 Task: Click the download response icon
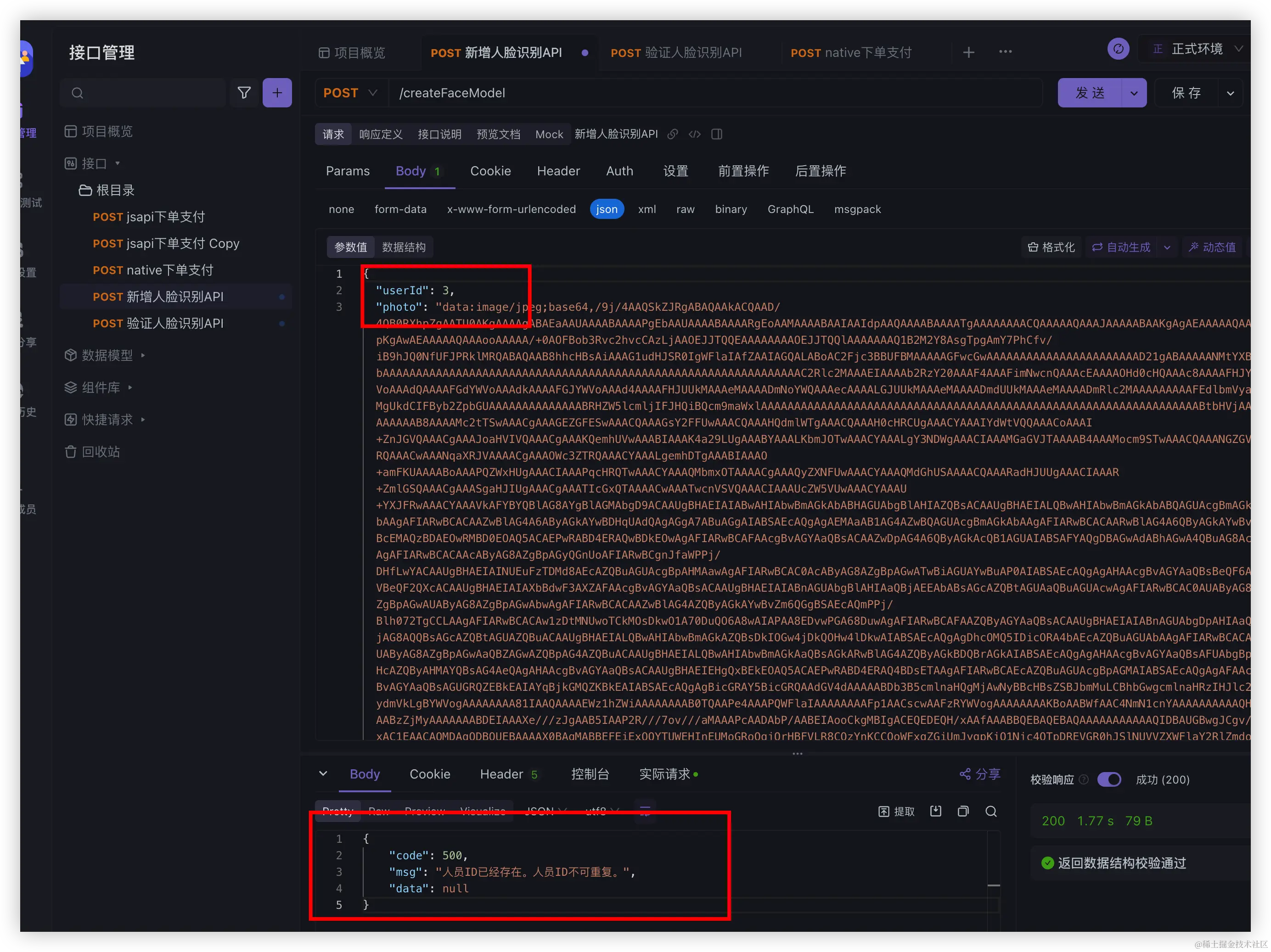[936, 811]
